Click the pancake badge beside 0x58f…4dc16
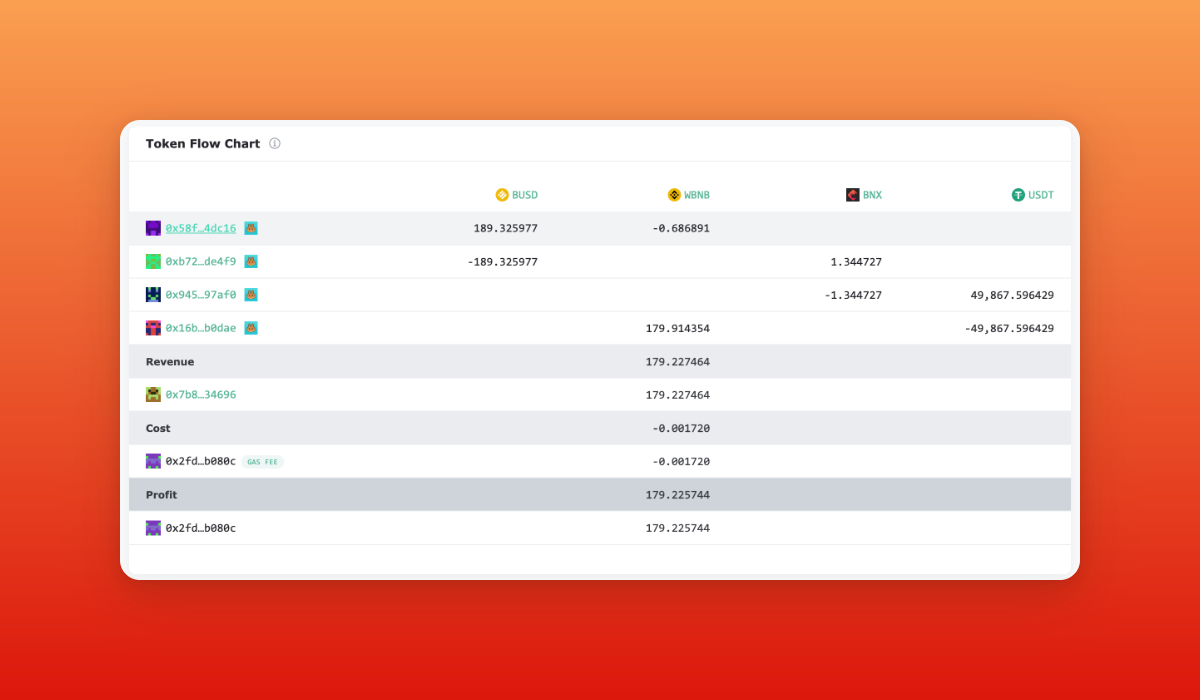Image resolution: width=1200 pixels, height=700 pixels. point(251,228)
